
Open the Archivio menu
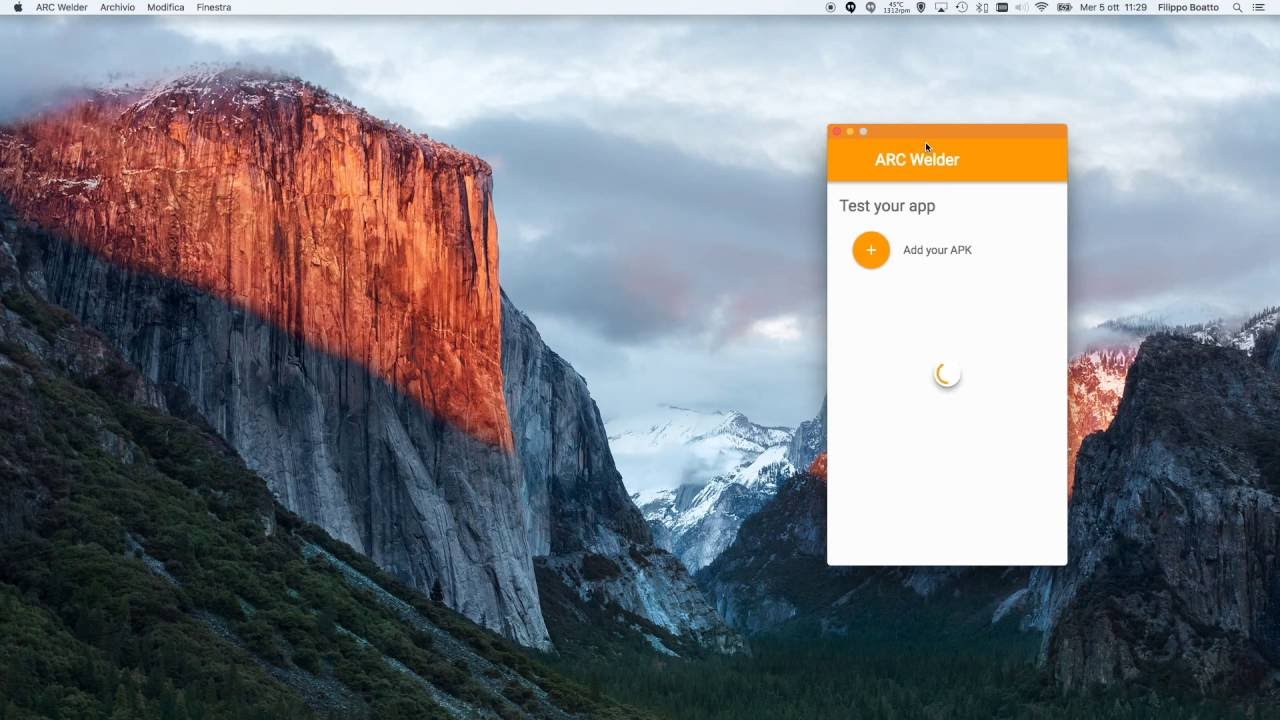click(117, 7)
